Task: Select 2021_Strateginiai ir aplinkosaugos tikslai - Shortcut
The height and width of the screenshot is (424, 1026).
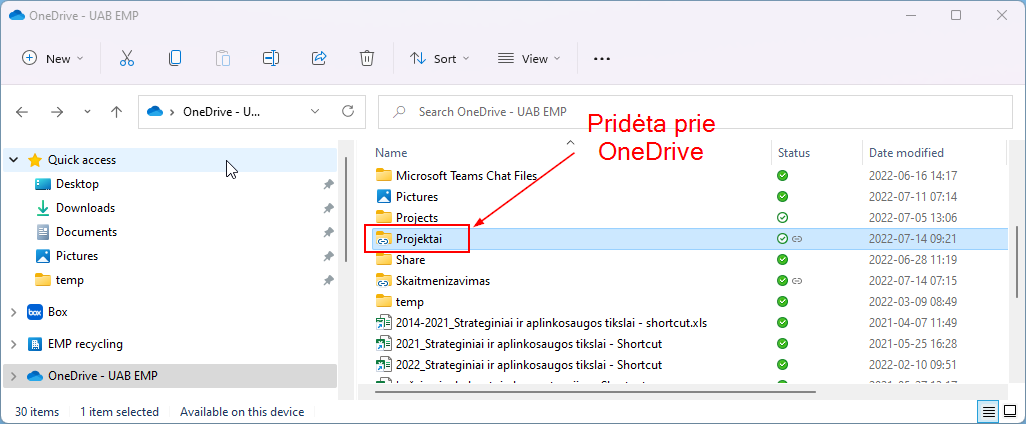Action: 529,344
